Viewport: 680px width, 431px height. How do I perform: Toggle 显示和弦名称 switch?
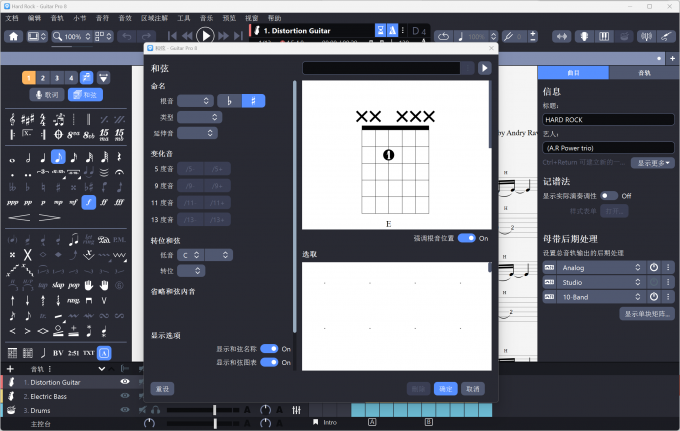269,348
